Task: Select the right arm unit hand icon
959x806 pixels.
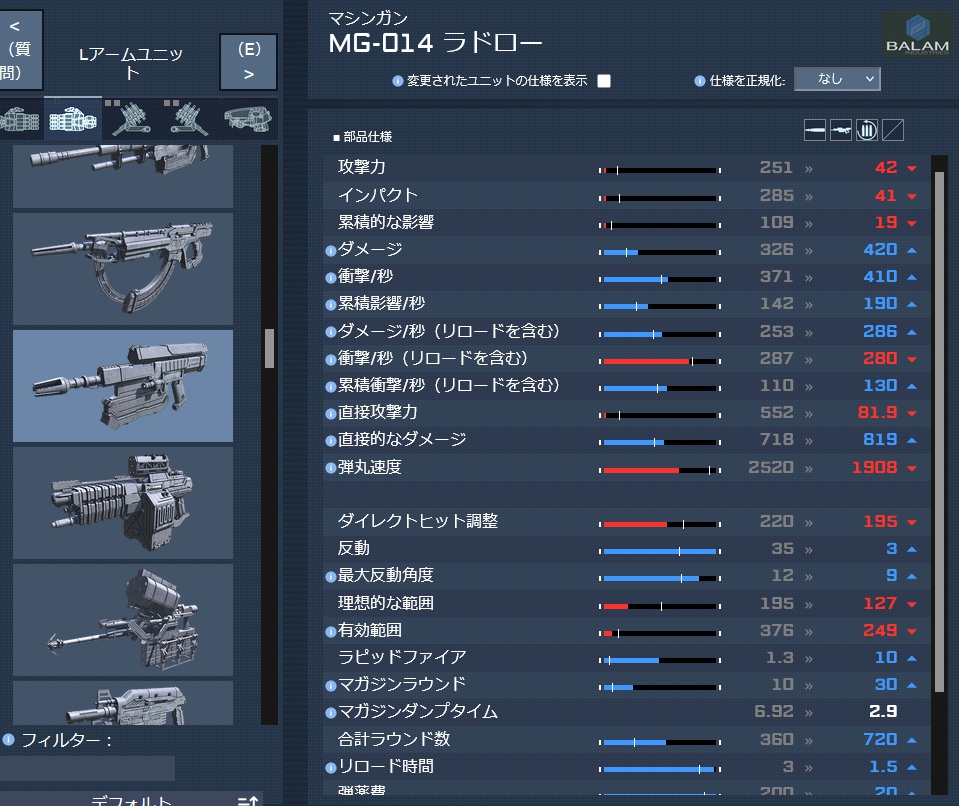Action: [x=20, y=119]
